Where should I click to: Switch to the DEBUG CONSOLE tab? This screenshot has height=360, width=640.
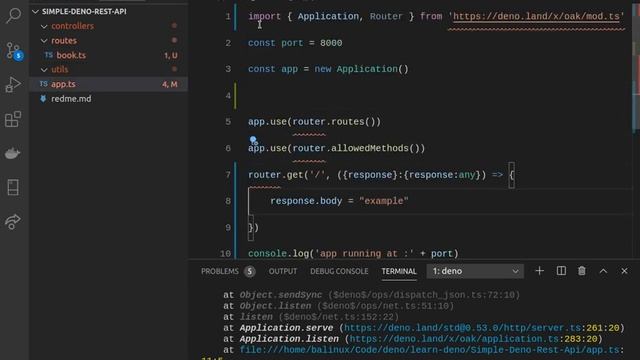click(x=339, y=271)
